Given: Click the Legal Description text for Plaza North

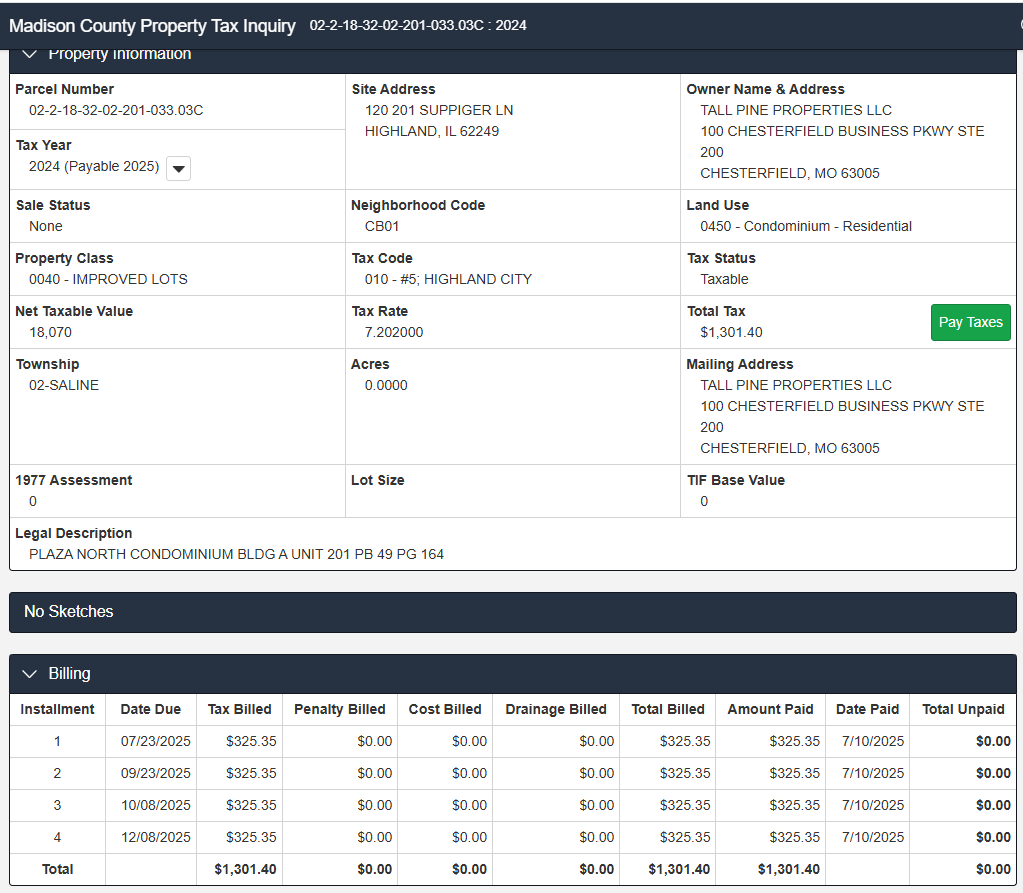Looking at the screenshot, I should pyautogui.click(x=236, y=554).
